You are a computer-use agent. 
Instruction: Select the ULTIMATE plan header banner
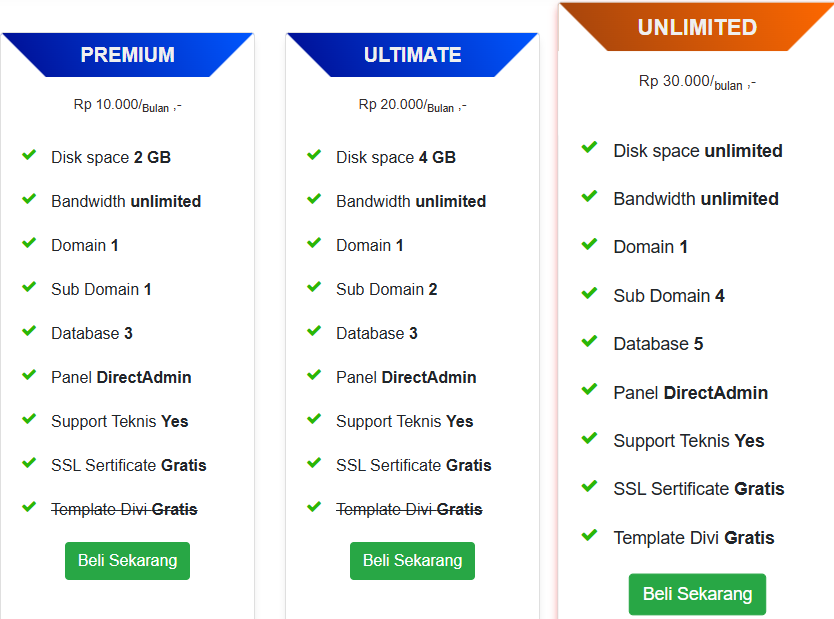pos(412,55)
